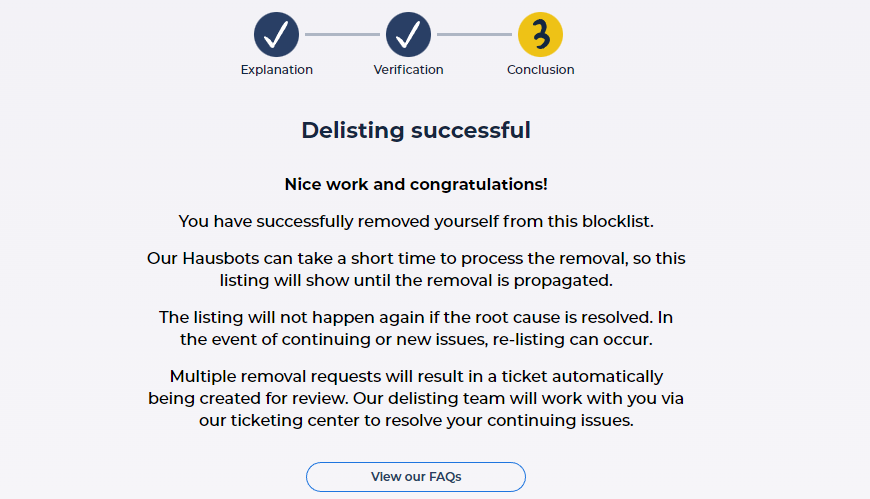This screenshot has width=870, height=499.
Task: Click the word propagated in the Hausbots paragraph
Action: 561,281
